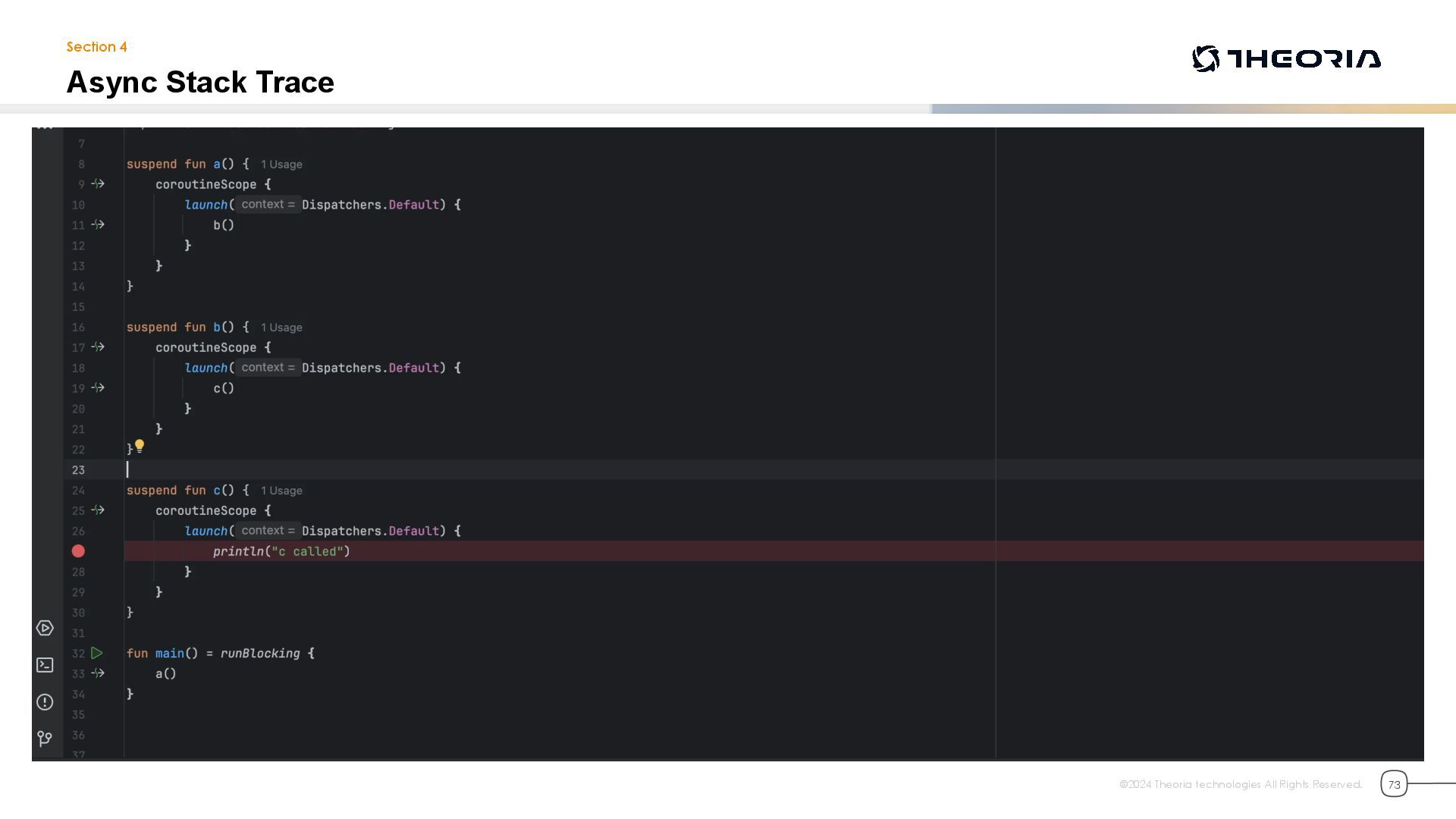Open the Terminal tool window
This screenshot has width=1456, height=819.
(x=45, y=665)
